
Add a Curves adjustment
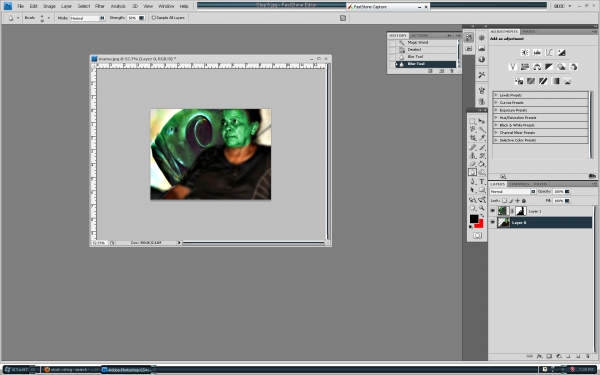click(x=549, y=52)
